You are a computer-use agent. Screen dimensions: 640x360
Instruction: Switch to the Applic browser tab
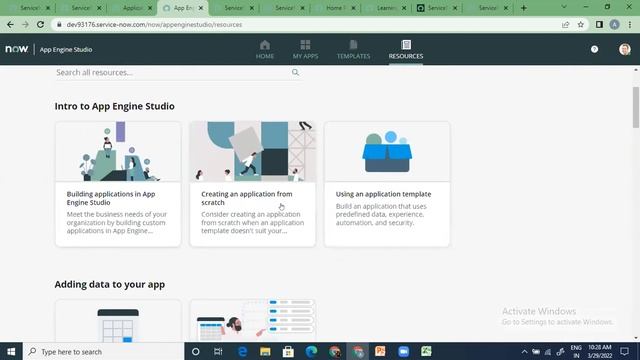[132, 8]
